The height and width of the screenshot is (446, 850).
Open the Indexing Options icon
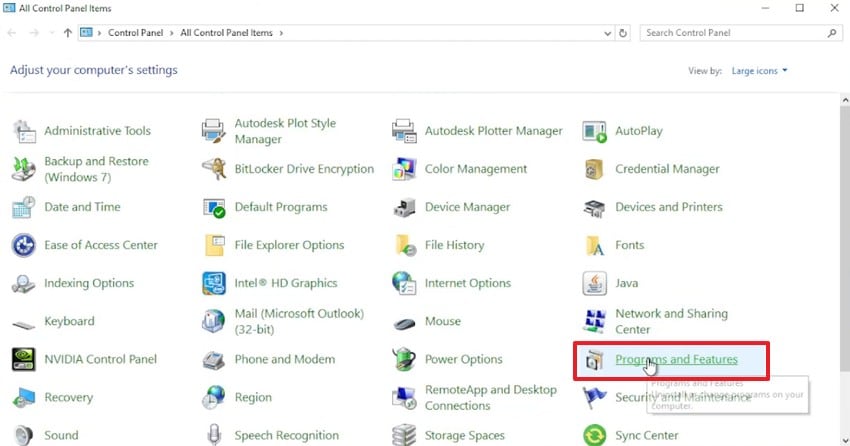point(24,283)
